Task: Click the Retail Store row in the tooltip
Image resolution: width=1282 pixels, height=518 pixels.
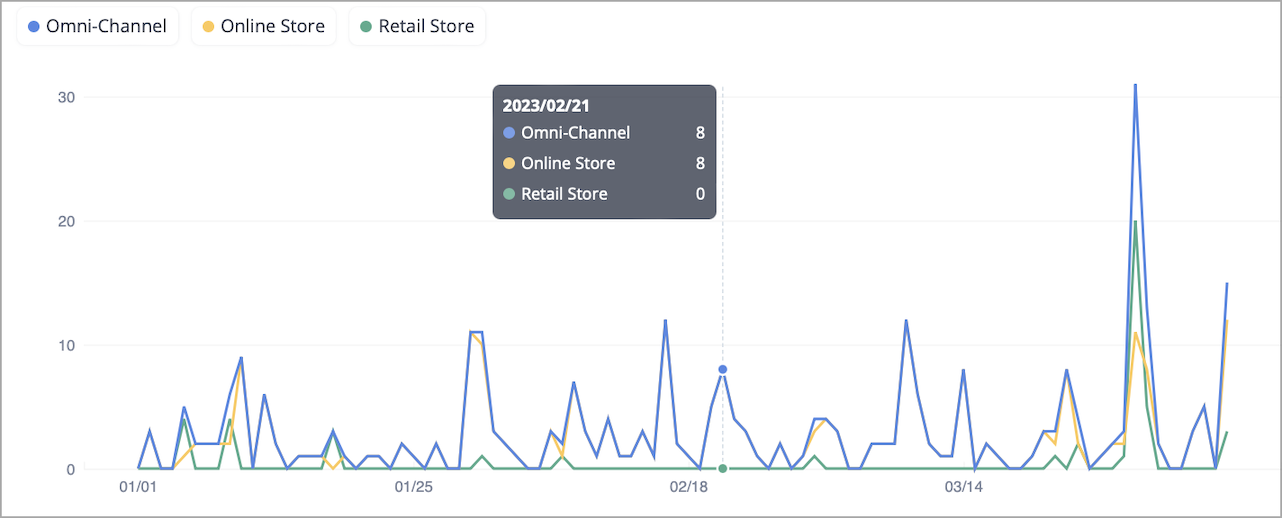Action: pyautogui.click(x=604, y=194)
